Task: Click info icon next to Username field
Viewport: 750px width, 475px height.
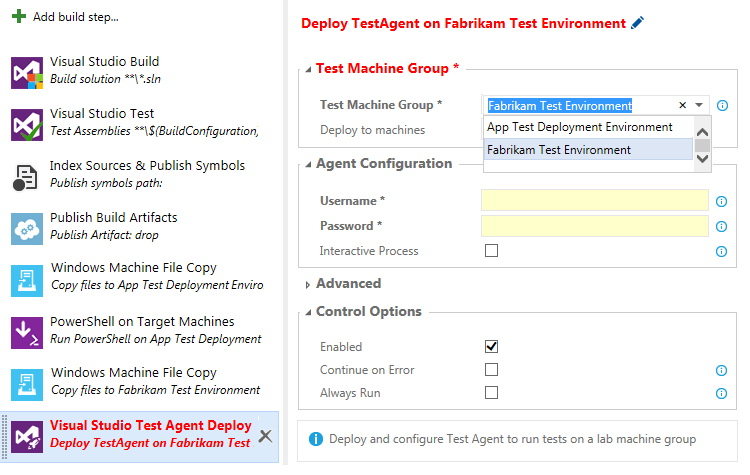Action: (722, 201)
